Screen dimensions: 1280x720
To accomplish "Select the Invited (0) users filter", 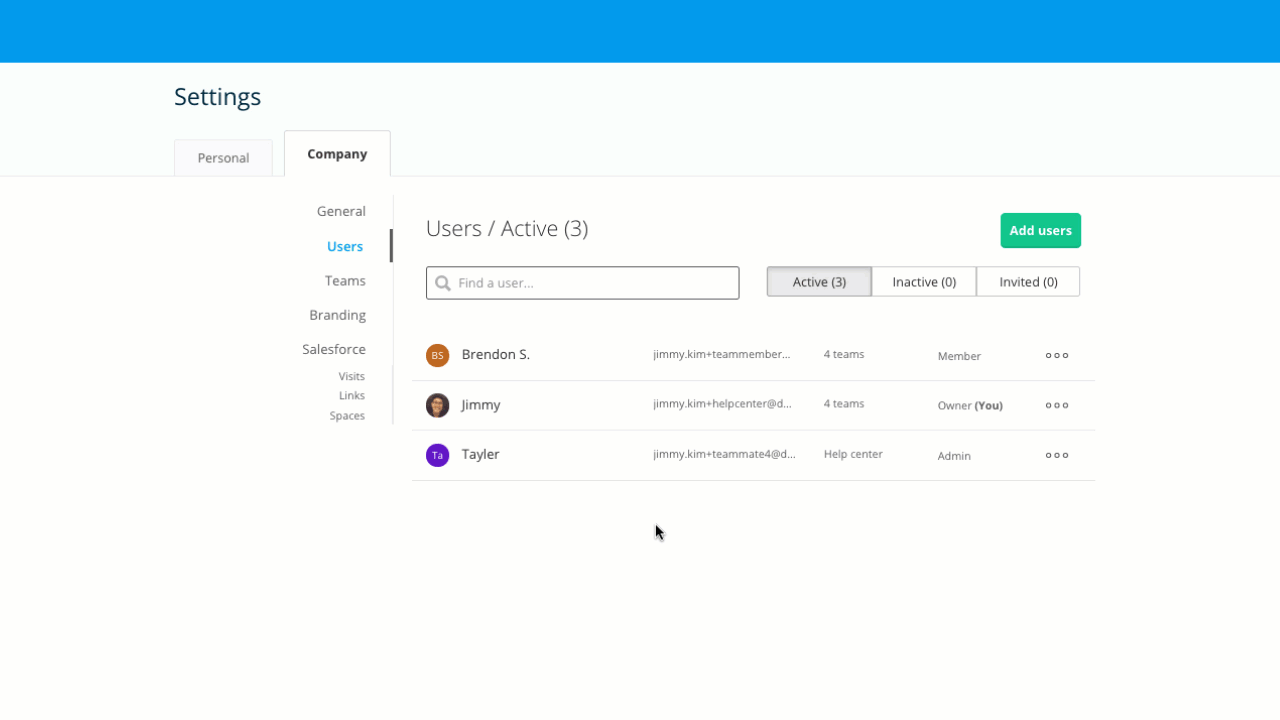I will (1027, 281).
